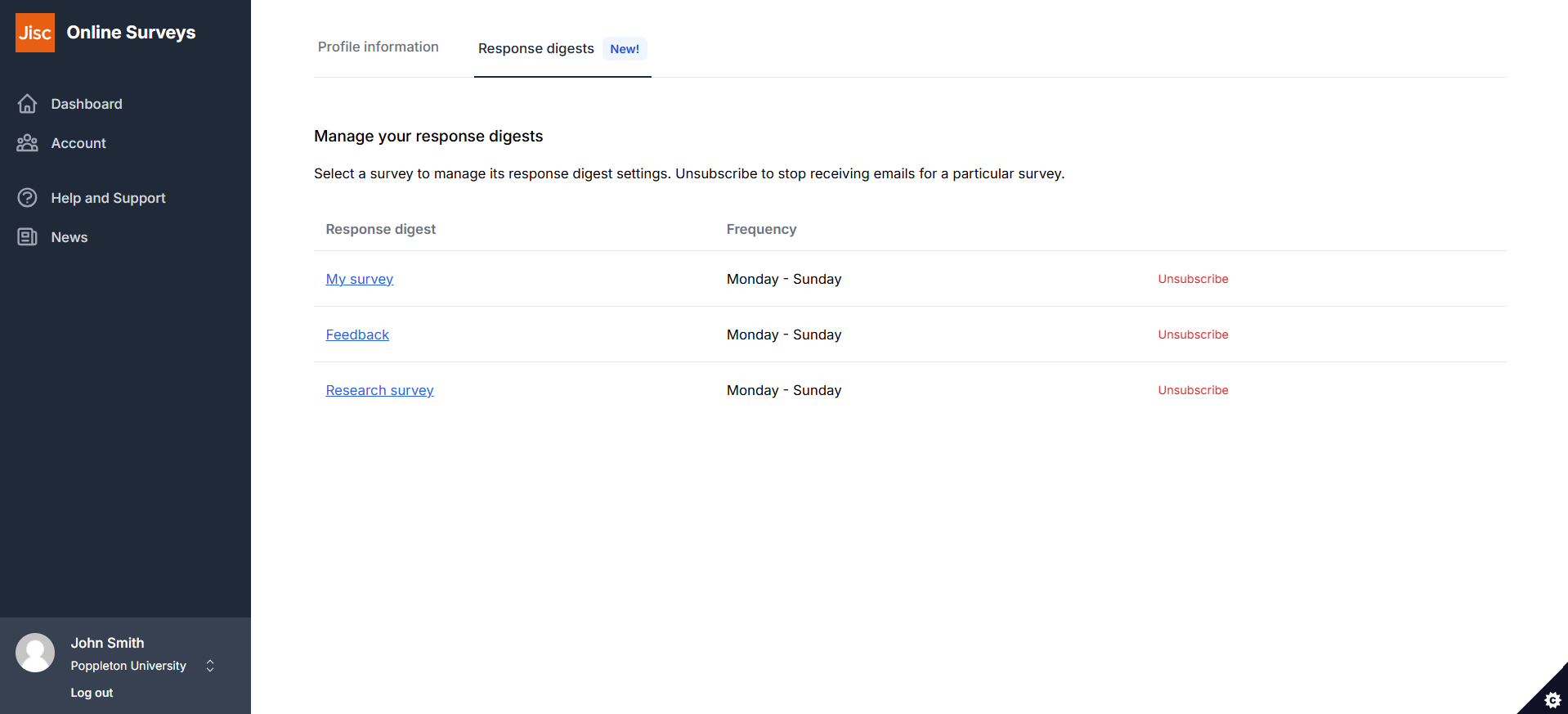
Task: Switch to the Profile information tab
Action: coord(379,47)
